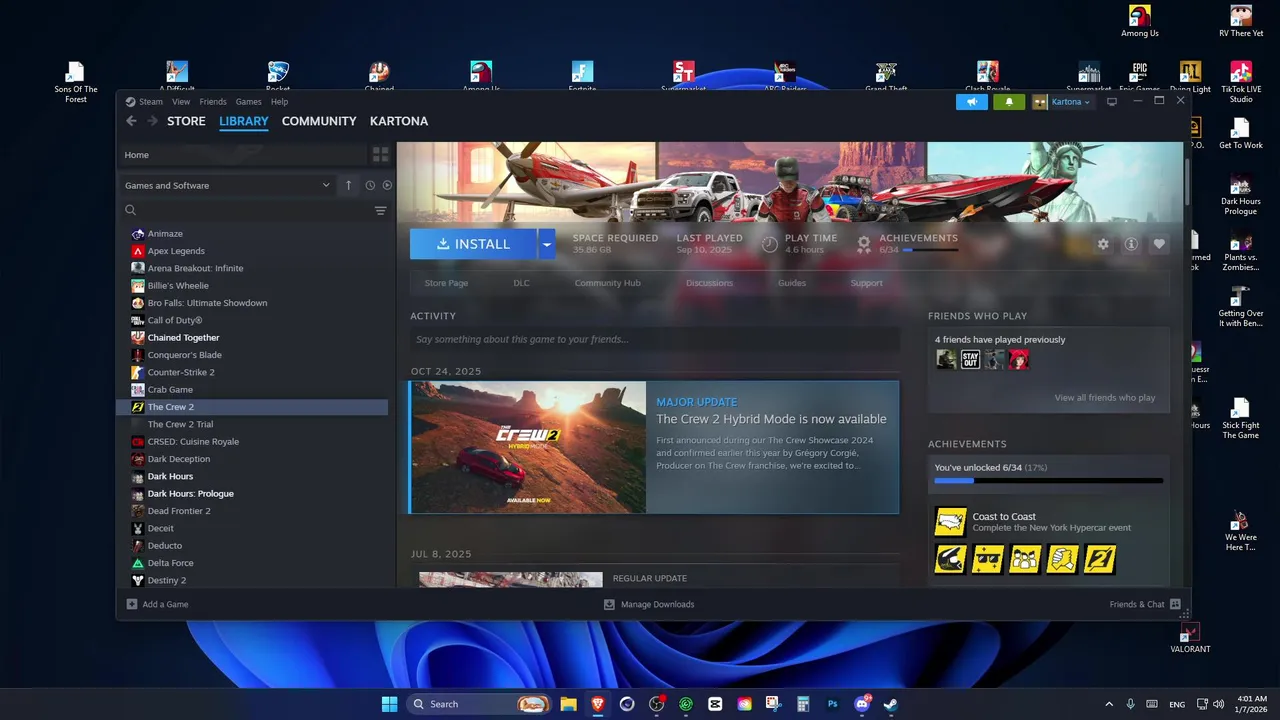Select Deceit in the library list
1280x720 pixels.
pos(161,528)
